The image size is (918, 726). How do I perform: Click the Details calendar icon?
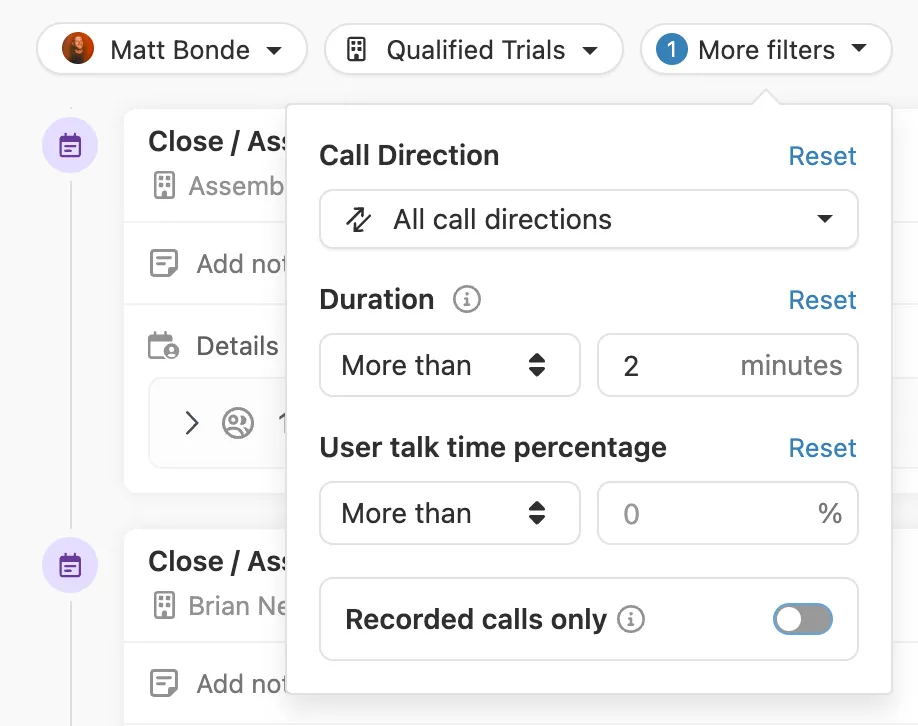pos(163,345)
